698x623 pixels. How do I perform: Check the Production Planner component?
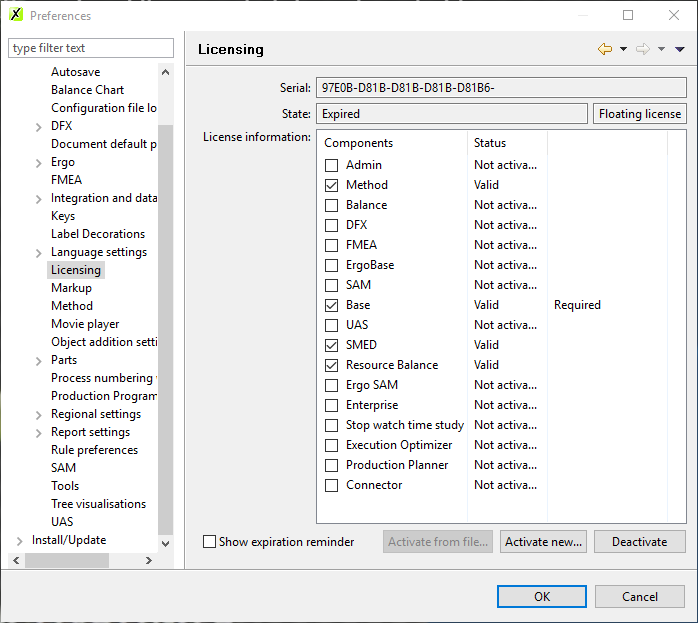point(331,465)
